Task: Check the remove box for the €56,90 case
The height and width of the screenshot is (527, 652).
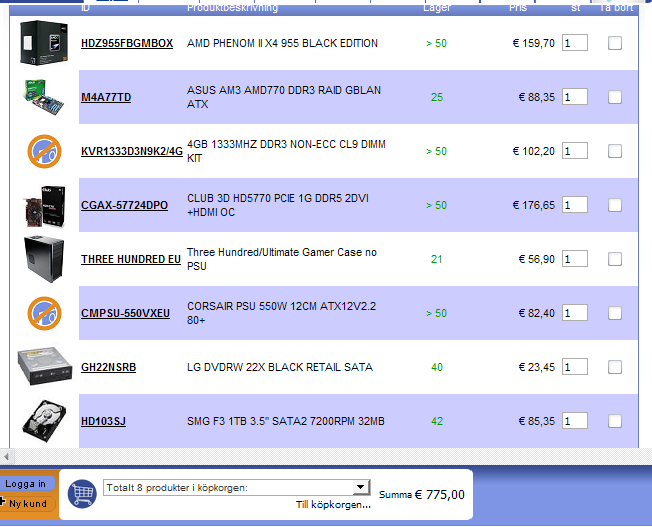Action: click(615, 259)
